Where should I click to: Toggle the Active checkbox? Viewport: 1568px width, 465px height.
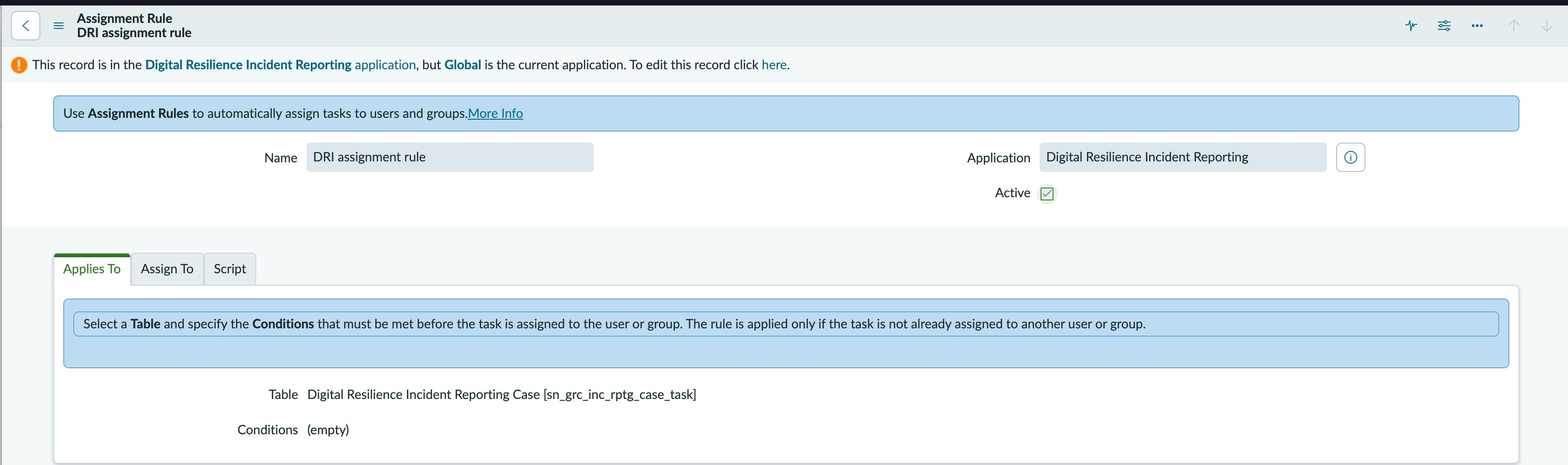[x=1047, y=194]
